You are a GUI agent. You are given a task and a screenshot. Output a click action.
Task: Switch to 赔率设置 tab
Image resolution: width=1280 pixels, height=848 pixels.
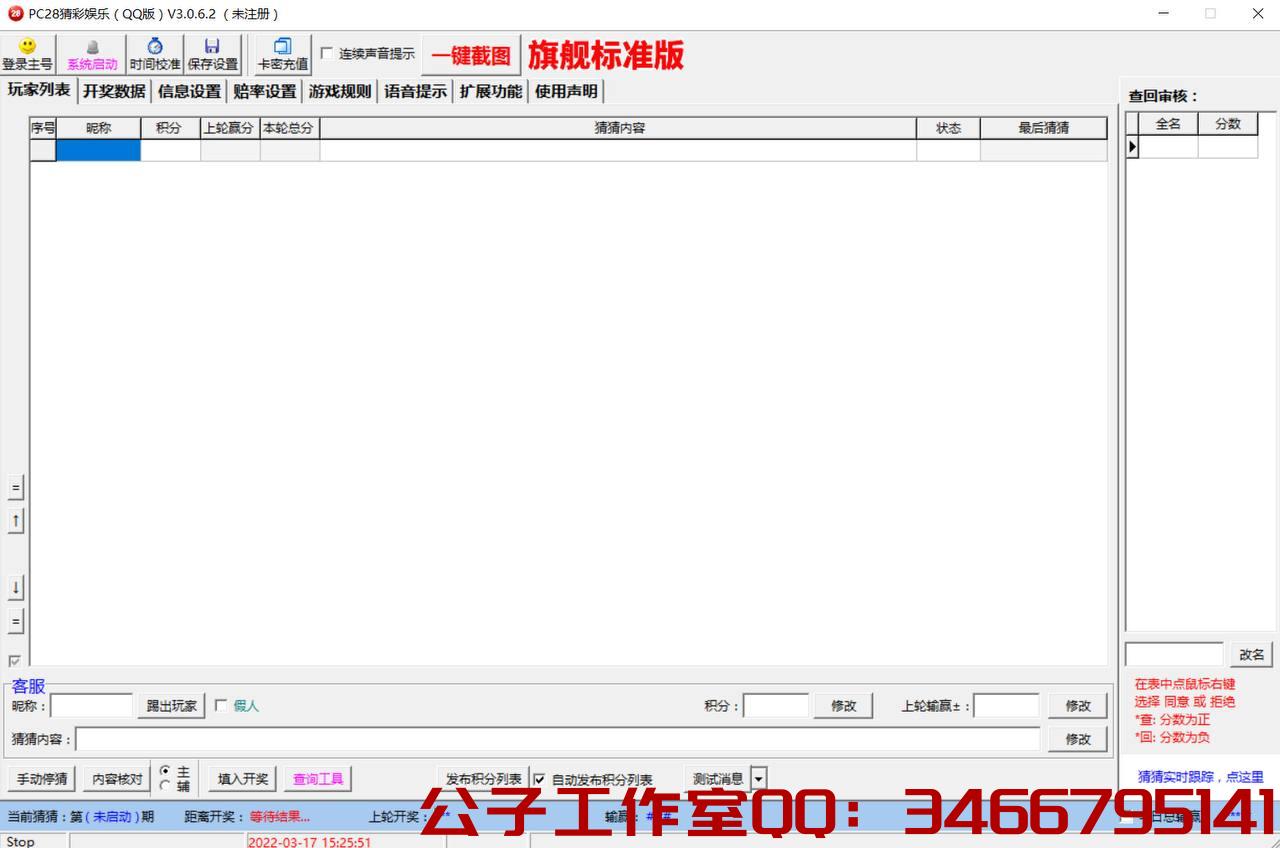click(x=265, y=91)
